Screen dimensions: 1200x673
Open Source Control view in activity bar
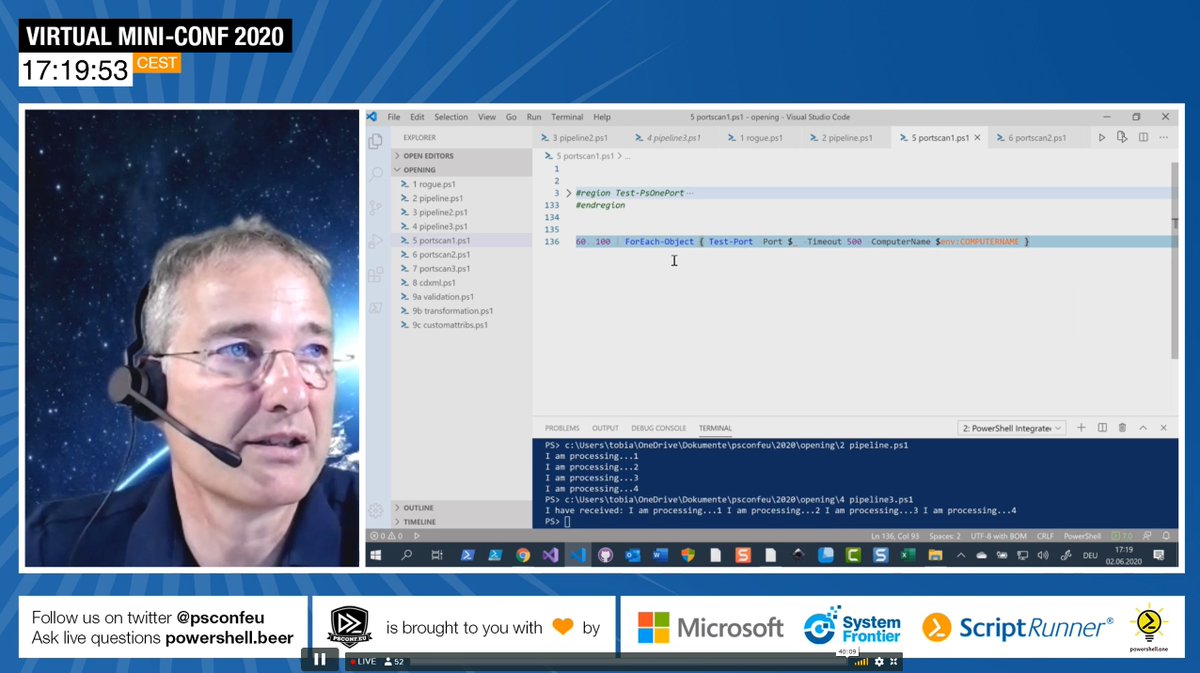click(376, 208)
